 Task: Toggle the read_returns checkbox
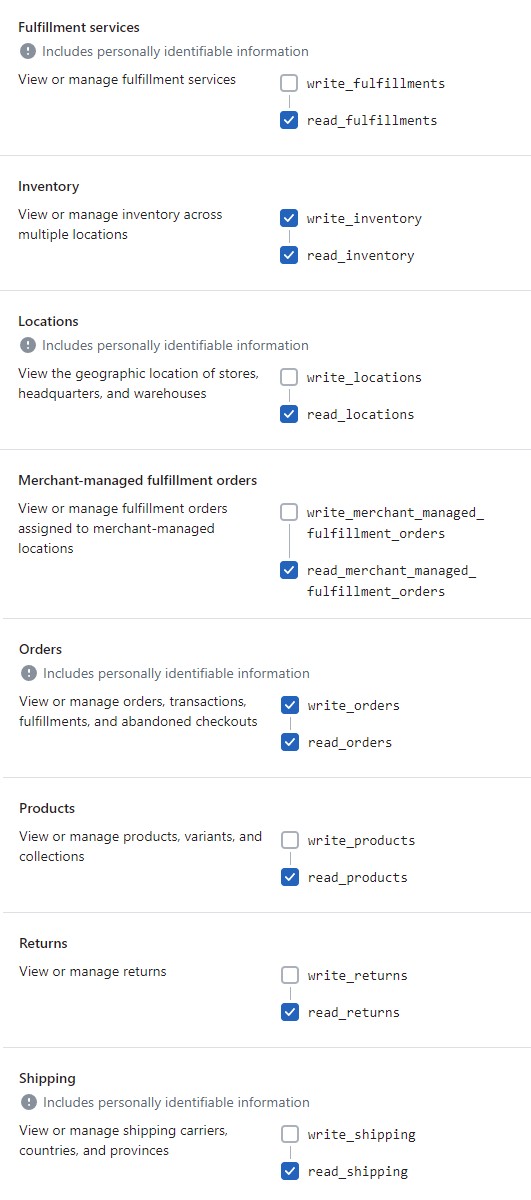point(290,1012)
